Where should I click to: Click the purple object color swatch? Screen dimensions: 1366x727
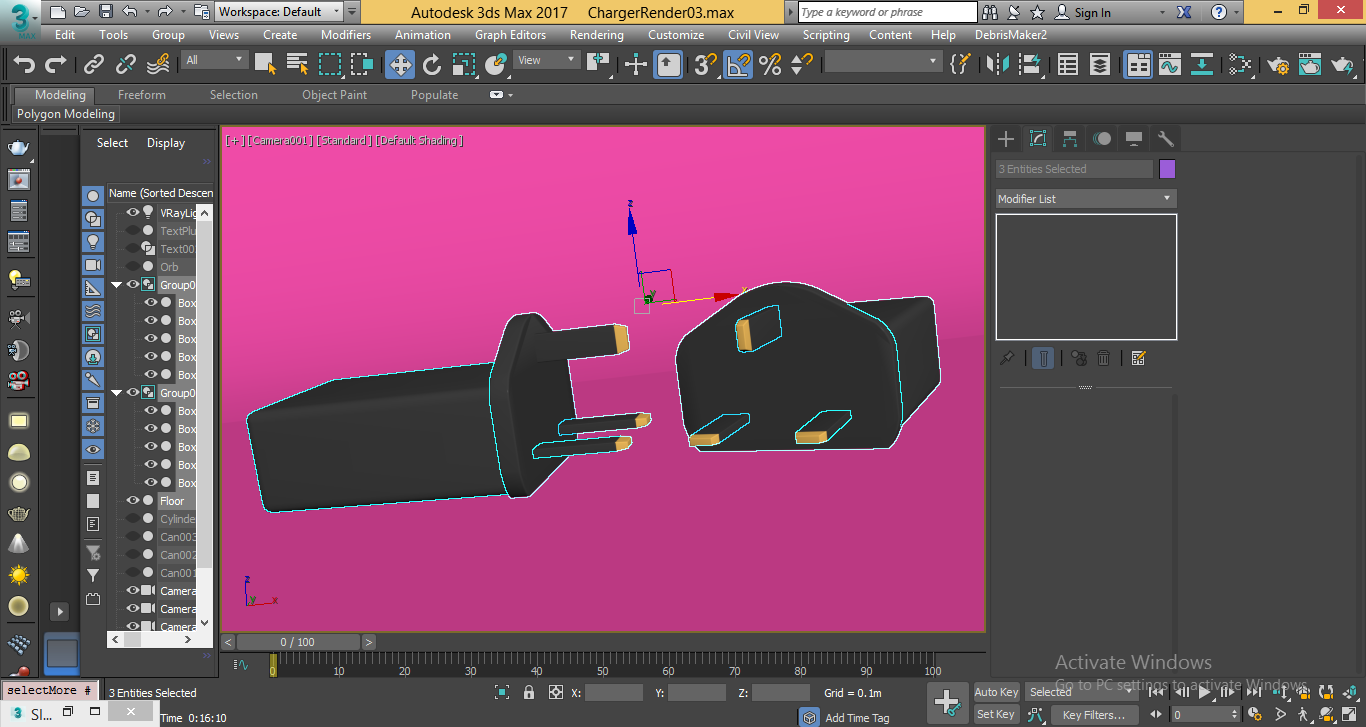point(1167,169)
